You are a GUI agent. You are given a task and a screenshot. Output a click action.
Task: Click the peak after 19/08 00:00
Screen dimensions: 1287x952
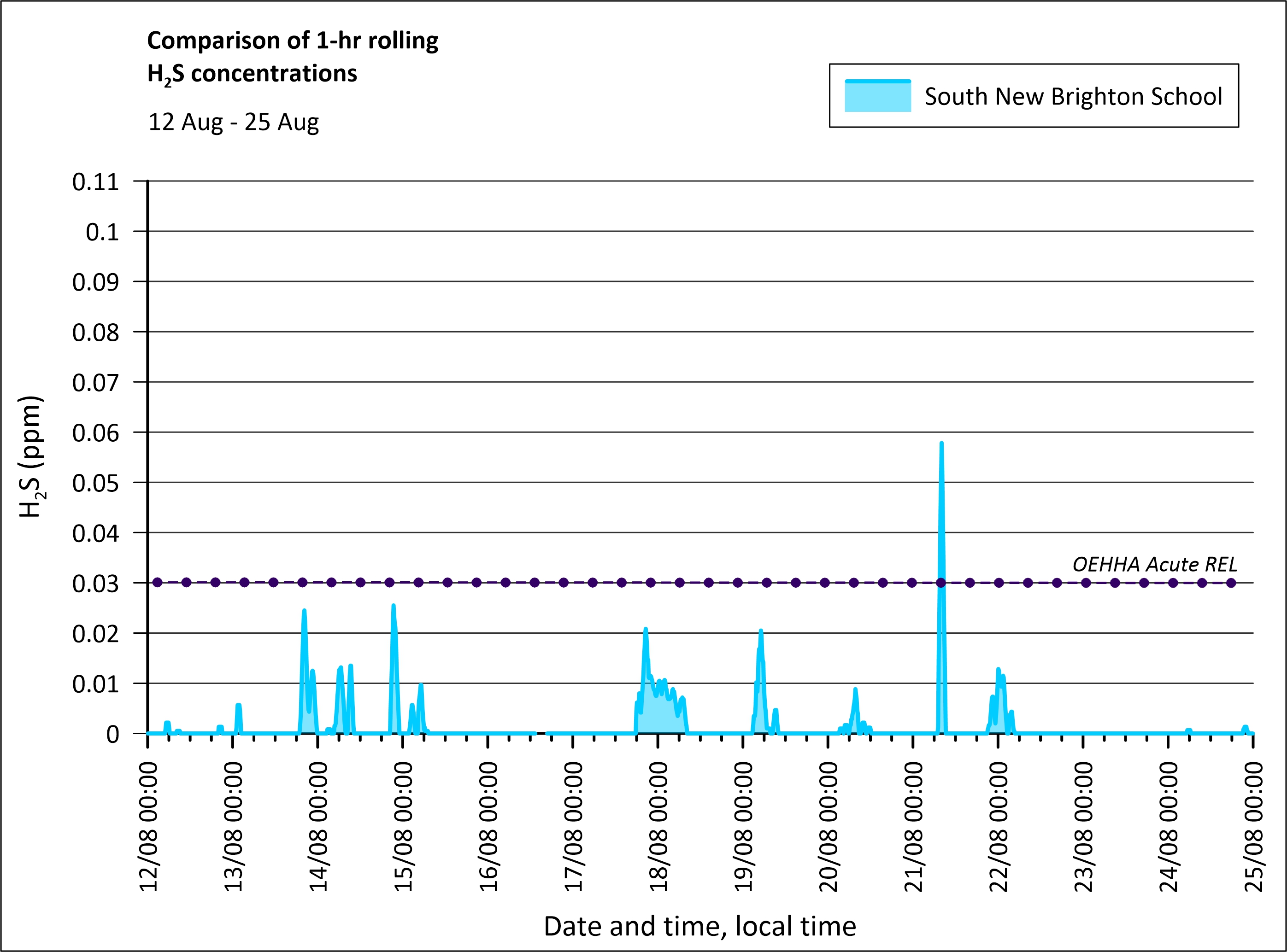tap(761, 632)
